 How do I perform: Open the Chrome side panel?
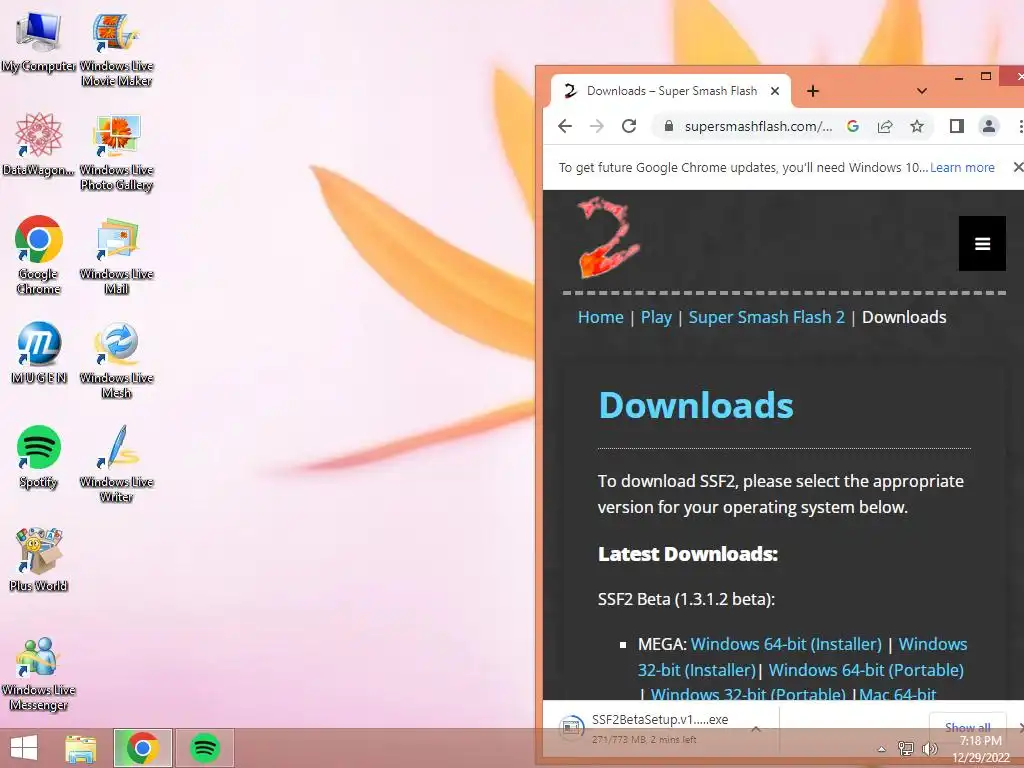click(x=957, y=126)
